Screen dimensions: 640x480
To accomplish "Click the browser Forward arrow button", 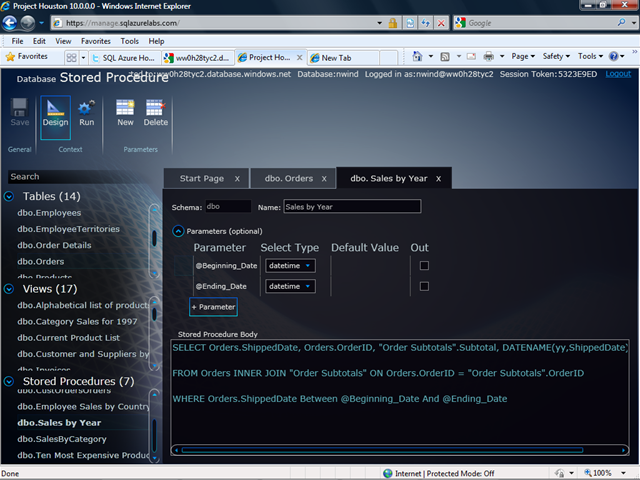I will (28, 23).
